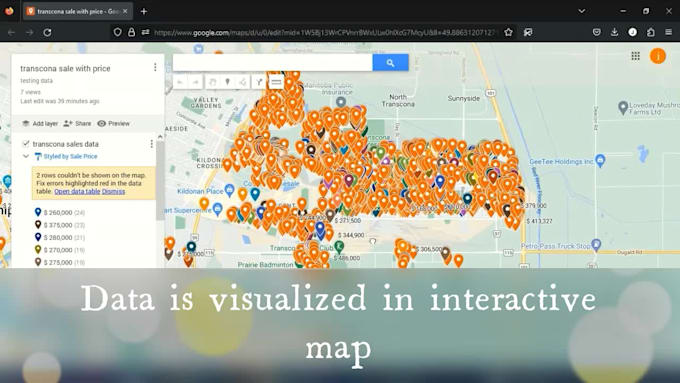The width and height of the screenshot is (680, 383).
Task: Click the Save to Pocket icon
Action: pyautogui.click(x=597, y=32)
